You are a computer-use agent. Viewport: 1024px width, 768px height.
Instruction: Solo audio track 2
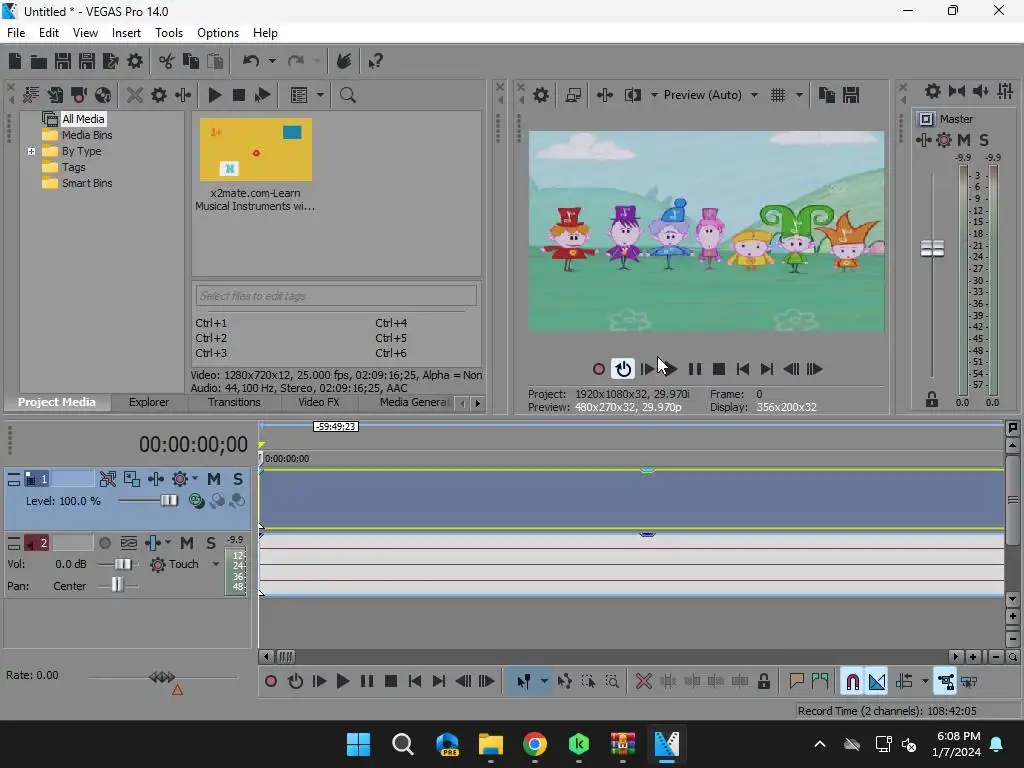click(210, 543)
